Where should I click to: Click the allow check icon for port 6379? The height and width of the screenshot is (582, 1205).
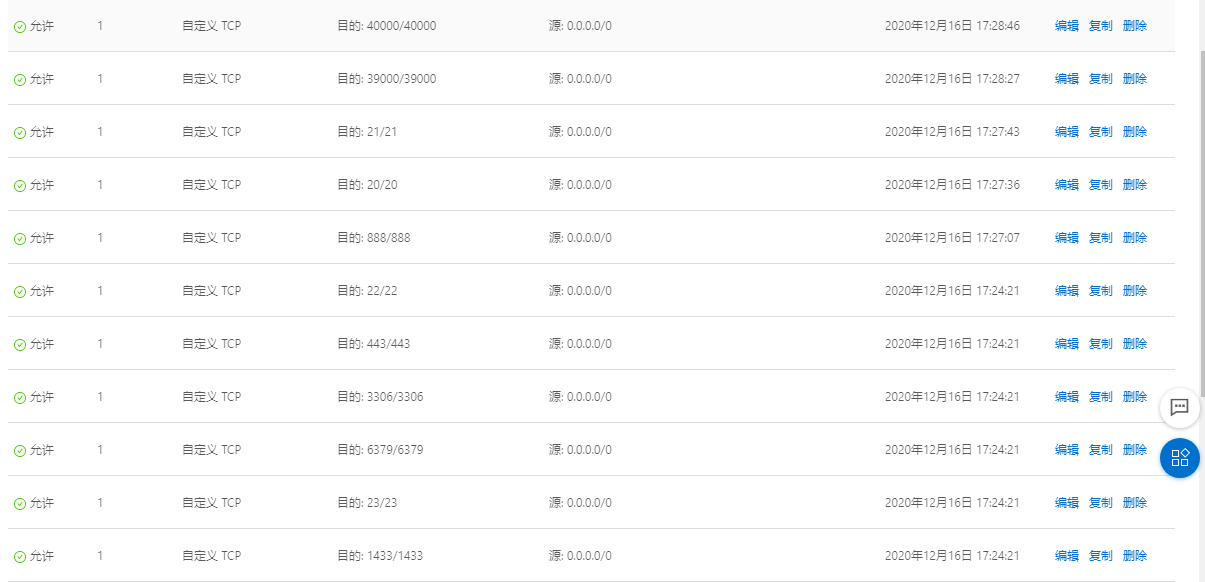click(20, 451)
